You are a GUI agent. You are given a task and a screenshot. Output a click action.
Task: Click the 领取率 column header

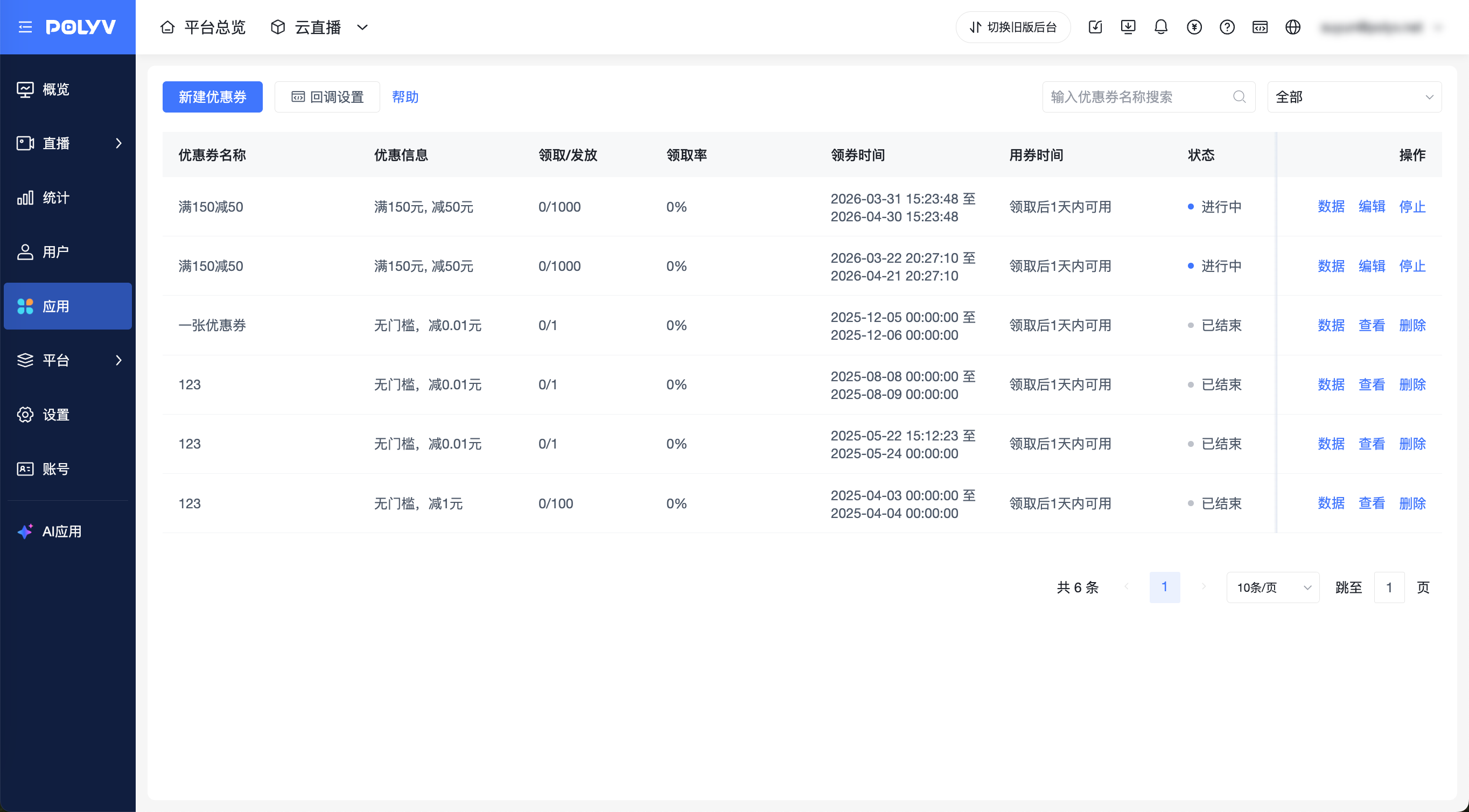click(x=687, y=155)
